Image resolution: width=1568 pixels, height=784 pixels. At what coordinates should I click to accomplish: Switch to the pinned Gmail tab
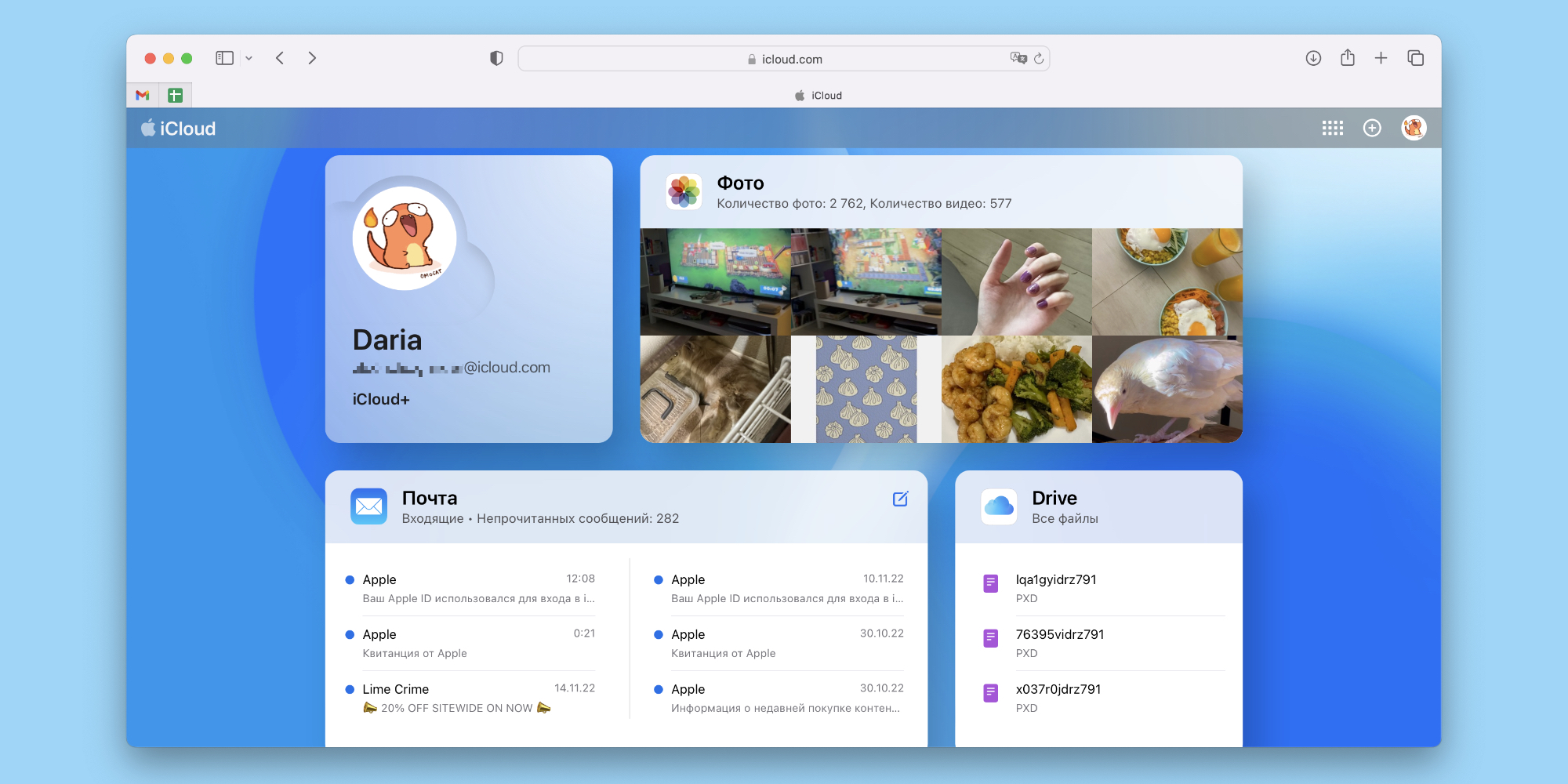tap(143, 95)
